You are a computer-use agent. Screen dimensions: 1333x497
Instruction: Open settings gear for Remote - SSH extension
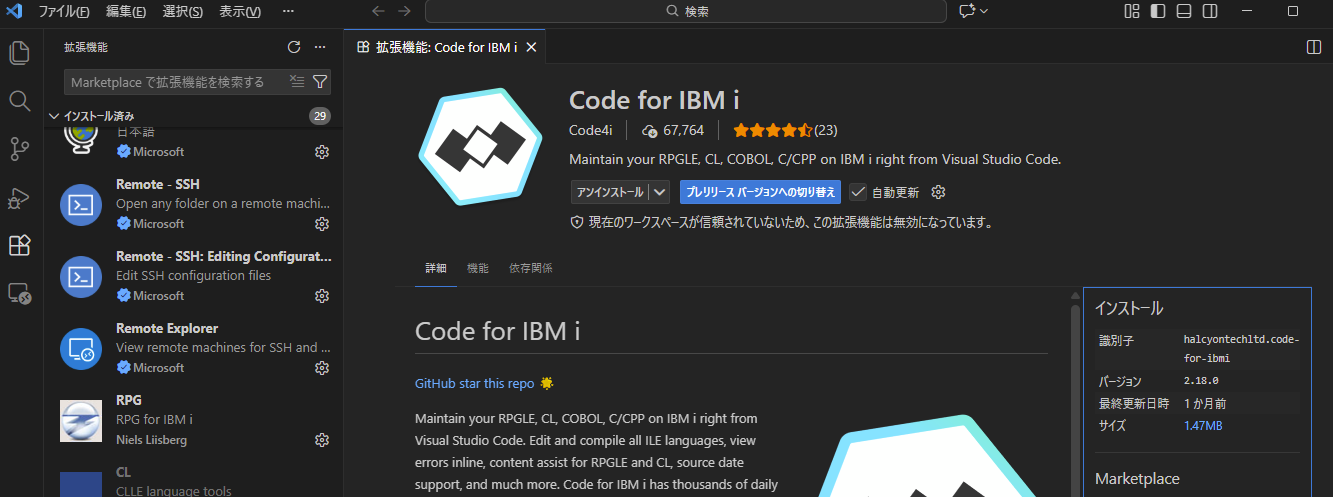click(322, 224)
